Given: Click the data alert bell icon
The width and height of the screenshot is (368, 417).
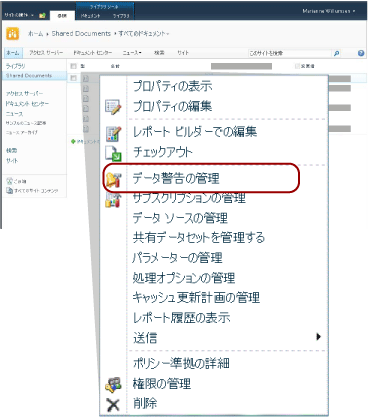Looking at the screenshot, I should point(113,180).
